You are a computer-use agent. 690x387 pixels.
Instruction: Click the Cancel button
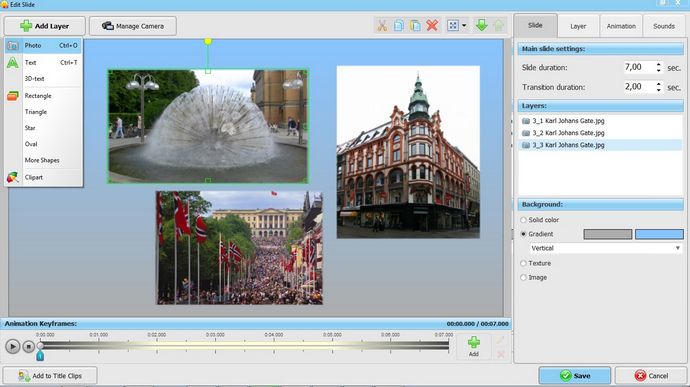click(x=651, y=376)
